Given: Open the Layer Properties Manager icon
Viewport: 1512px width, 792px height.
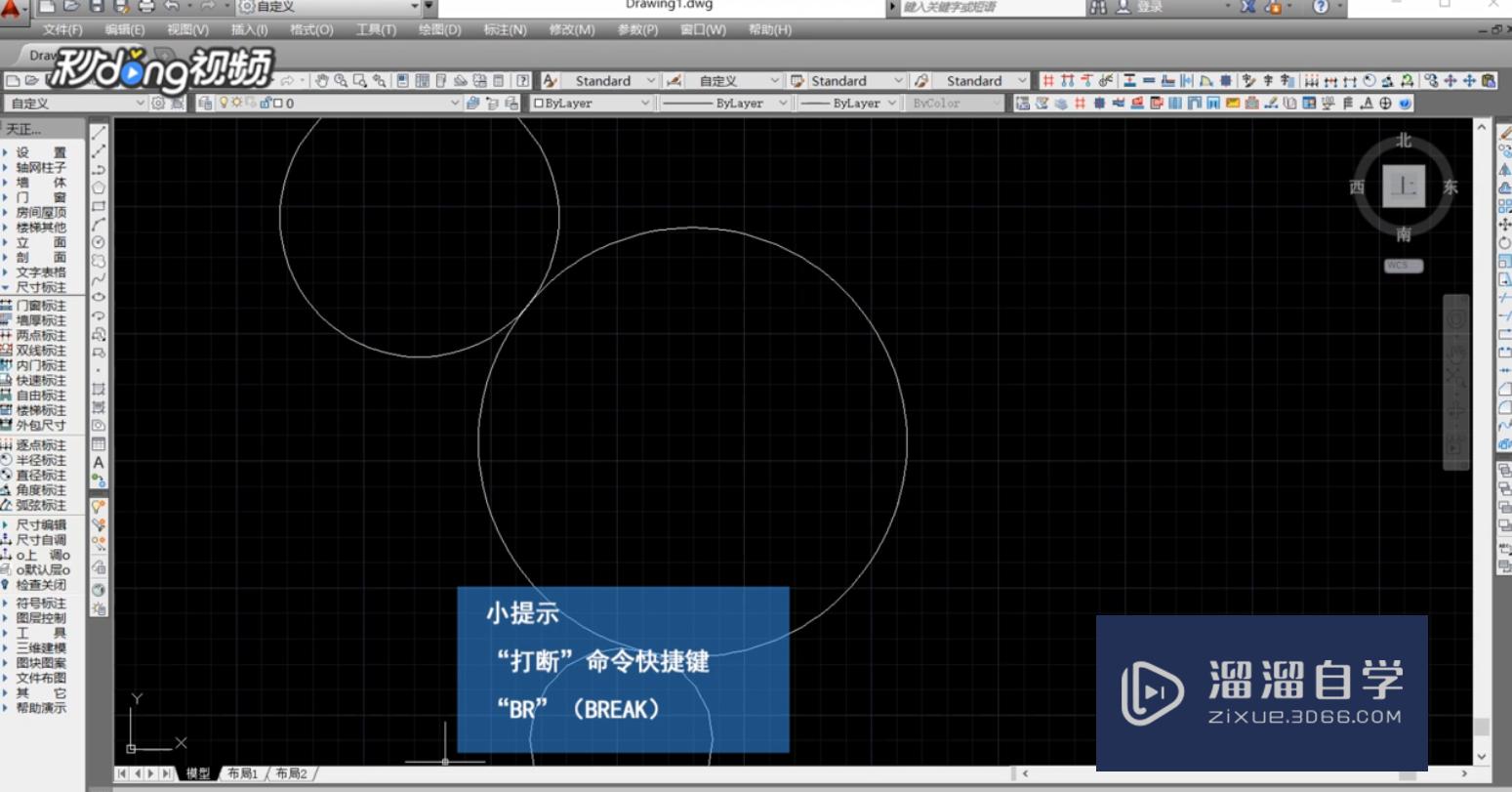Looking at the screenshot, I should click(205, 103).
